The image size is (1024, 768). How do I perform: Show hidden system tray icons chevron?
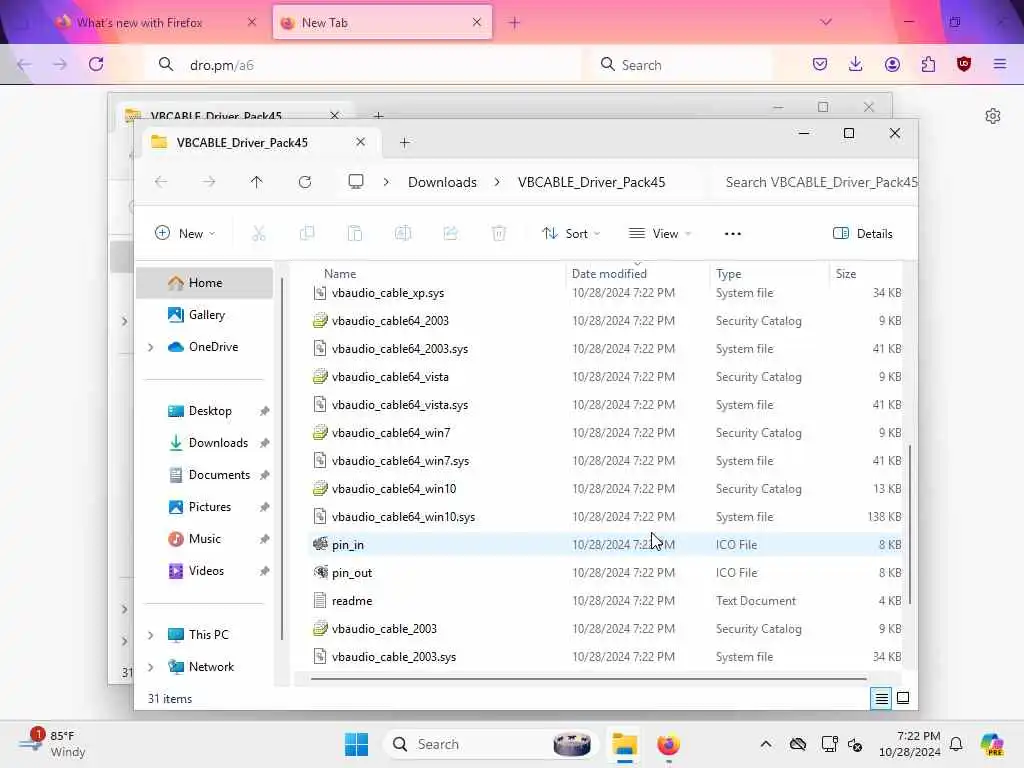click(766, 744)
